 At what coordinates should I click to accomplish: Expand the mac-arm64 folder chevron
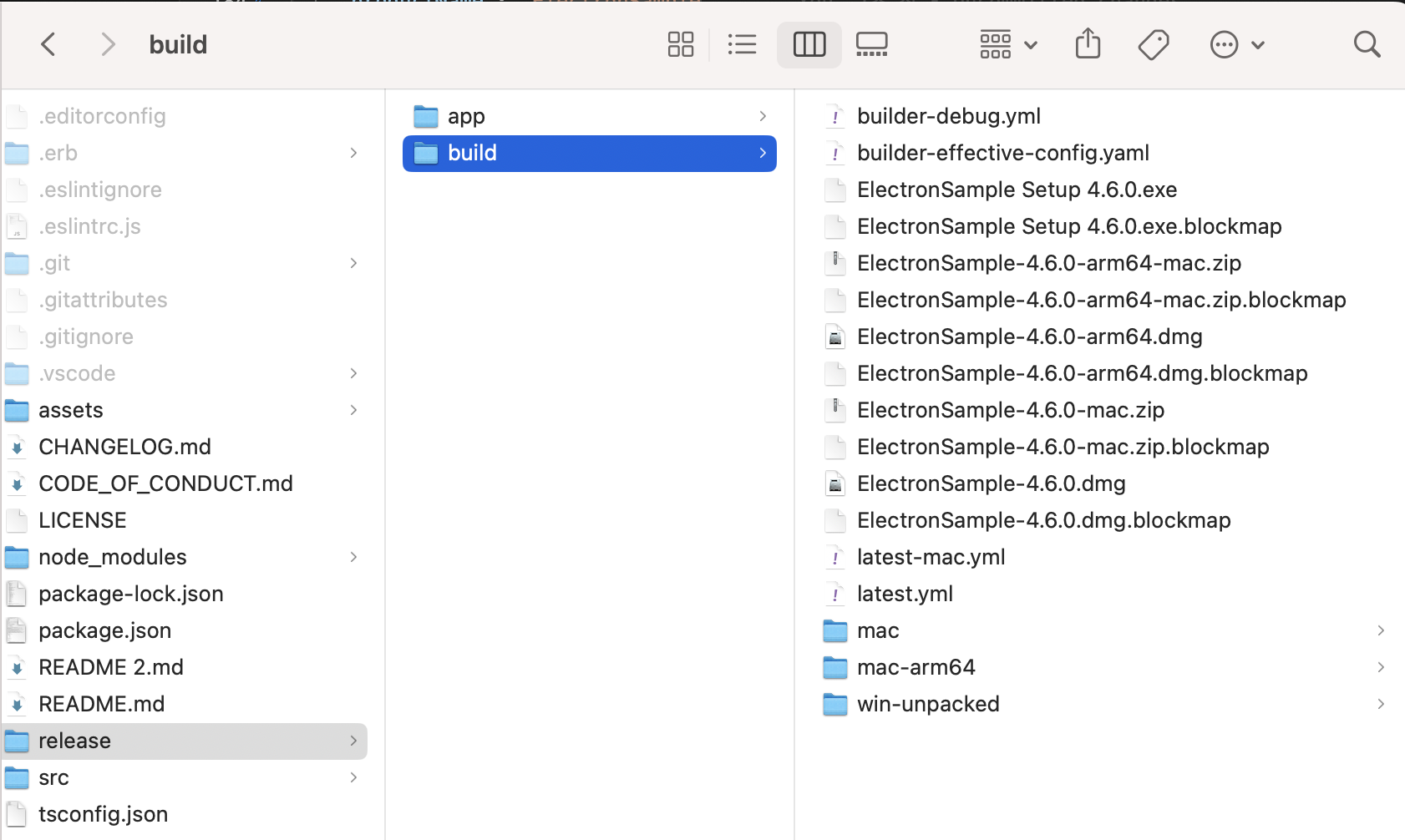(x=1381, y=667)
